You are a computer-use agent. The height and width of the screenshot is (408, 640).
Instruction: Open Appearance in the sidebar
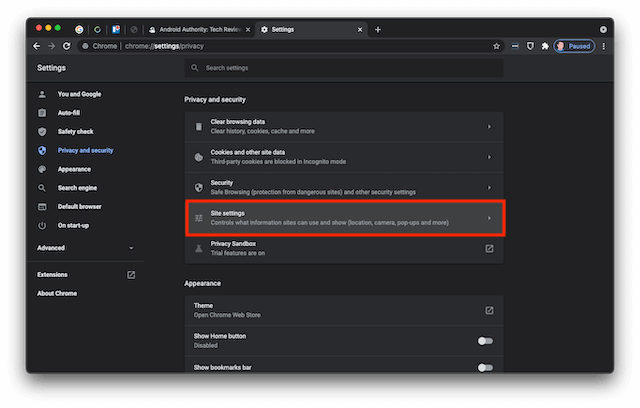coord(74,169)
